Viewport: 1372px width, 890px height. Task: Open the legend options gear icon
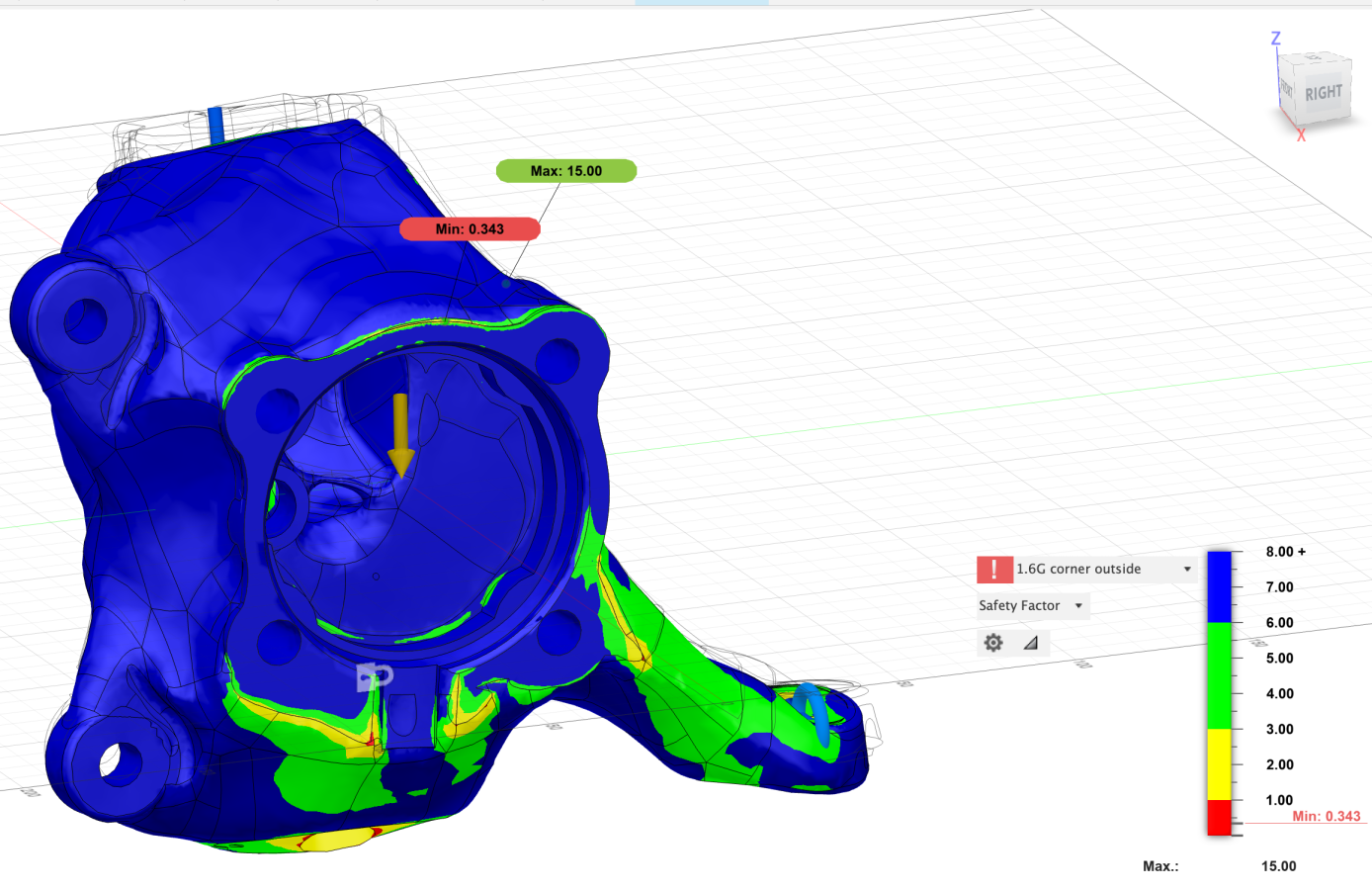point(993,643)
